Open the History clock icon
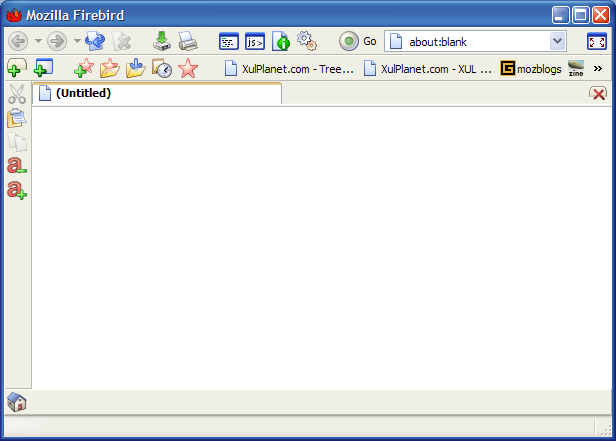Viewport: 616px width, 441px height. pos(162,68)
